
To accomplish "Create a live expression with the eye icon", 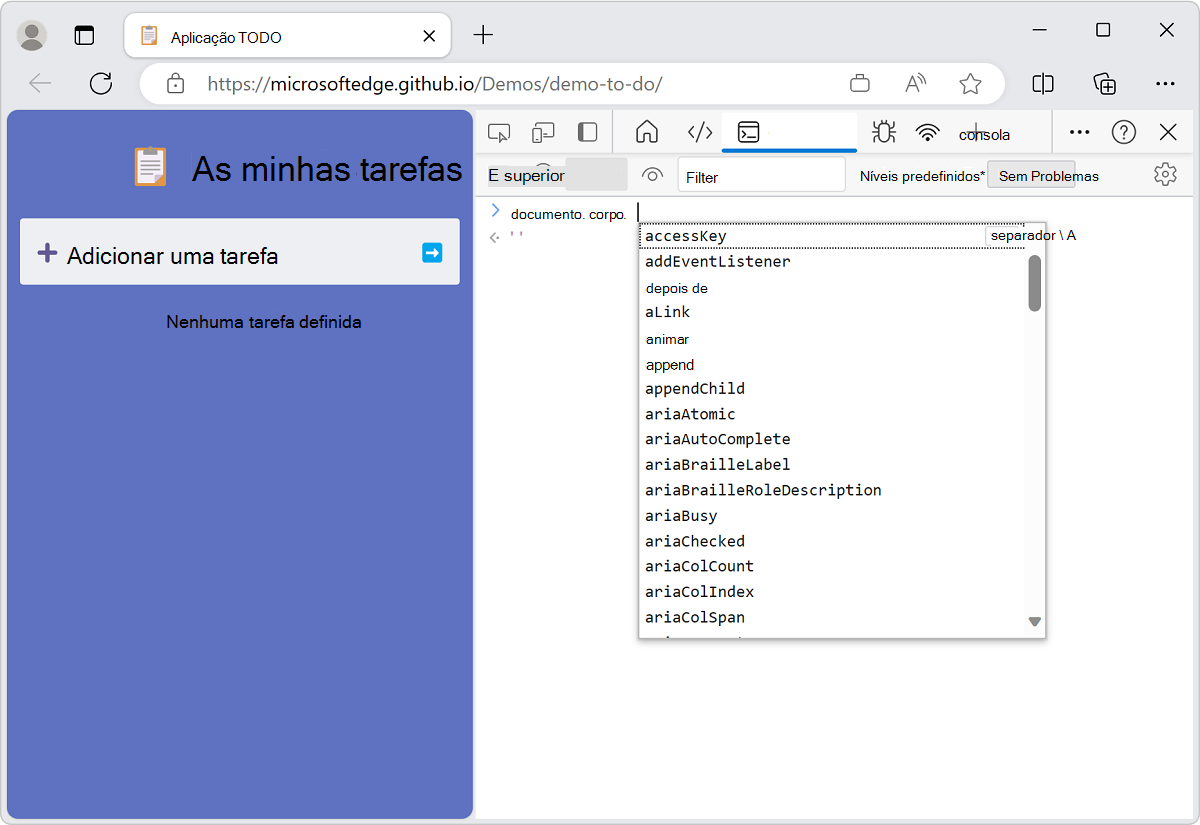I will [651, 174].
